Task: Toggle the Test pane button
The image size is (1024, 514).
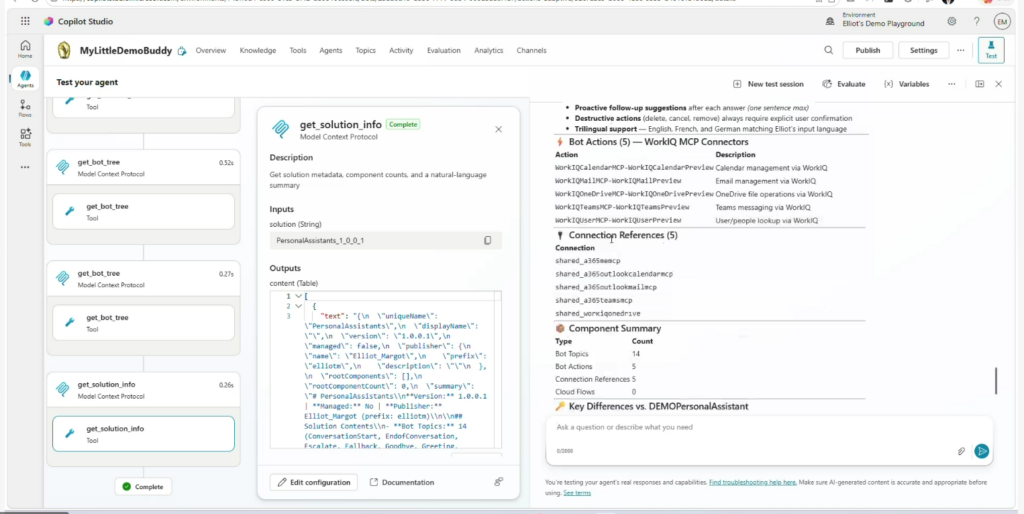Action: coord(990,50)
